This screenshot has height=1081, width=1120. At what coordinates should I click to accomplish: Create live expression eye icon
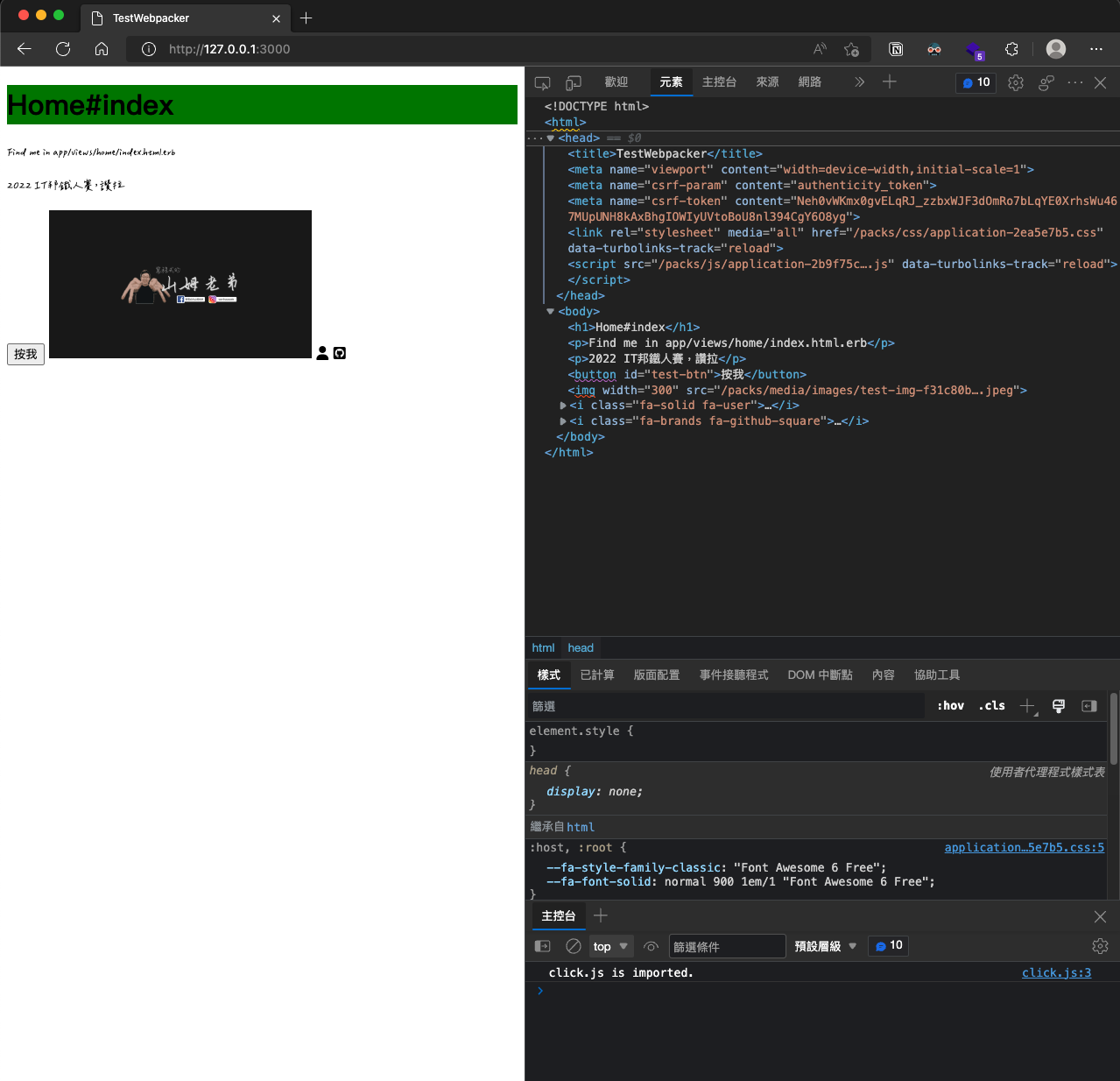[x=651, y=946]
